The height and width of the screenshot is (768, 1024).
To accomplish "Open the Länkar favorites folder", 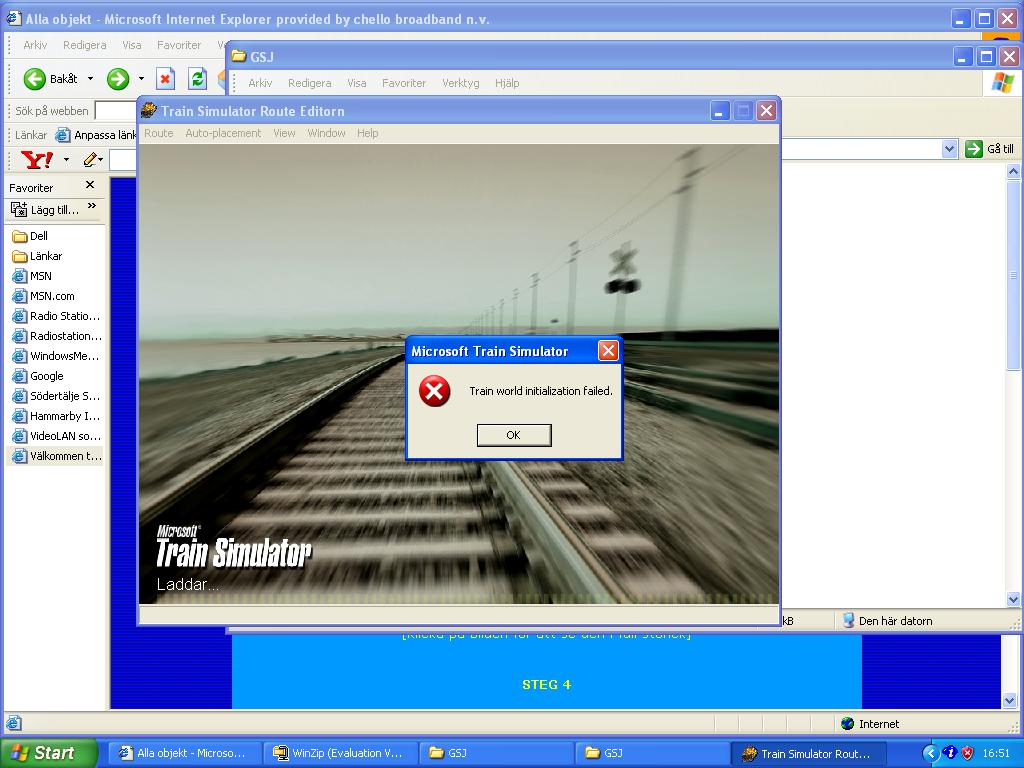I will click(37, 256).
